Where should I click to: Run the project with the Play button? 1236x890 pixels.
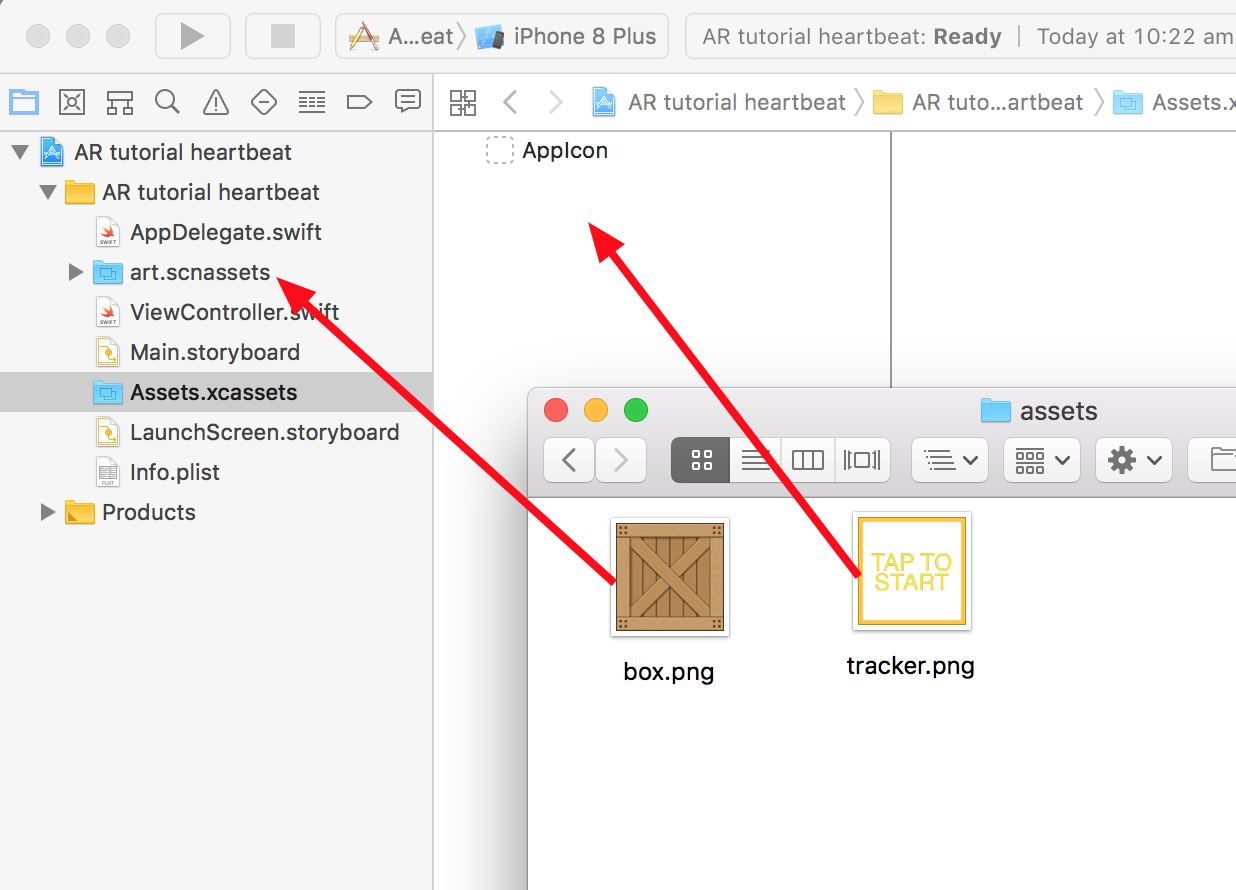[192, 36]
